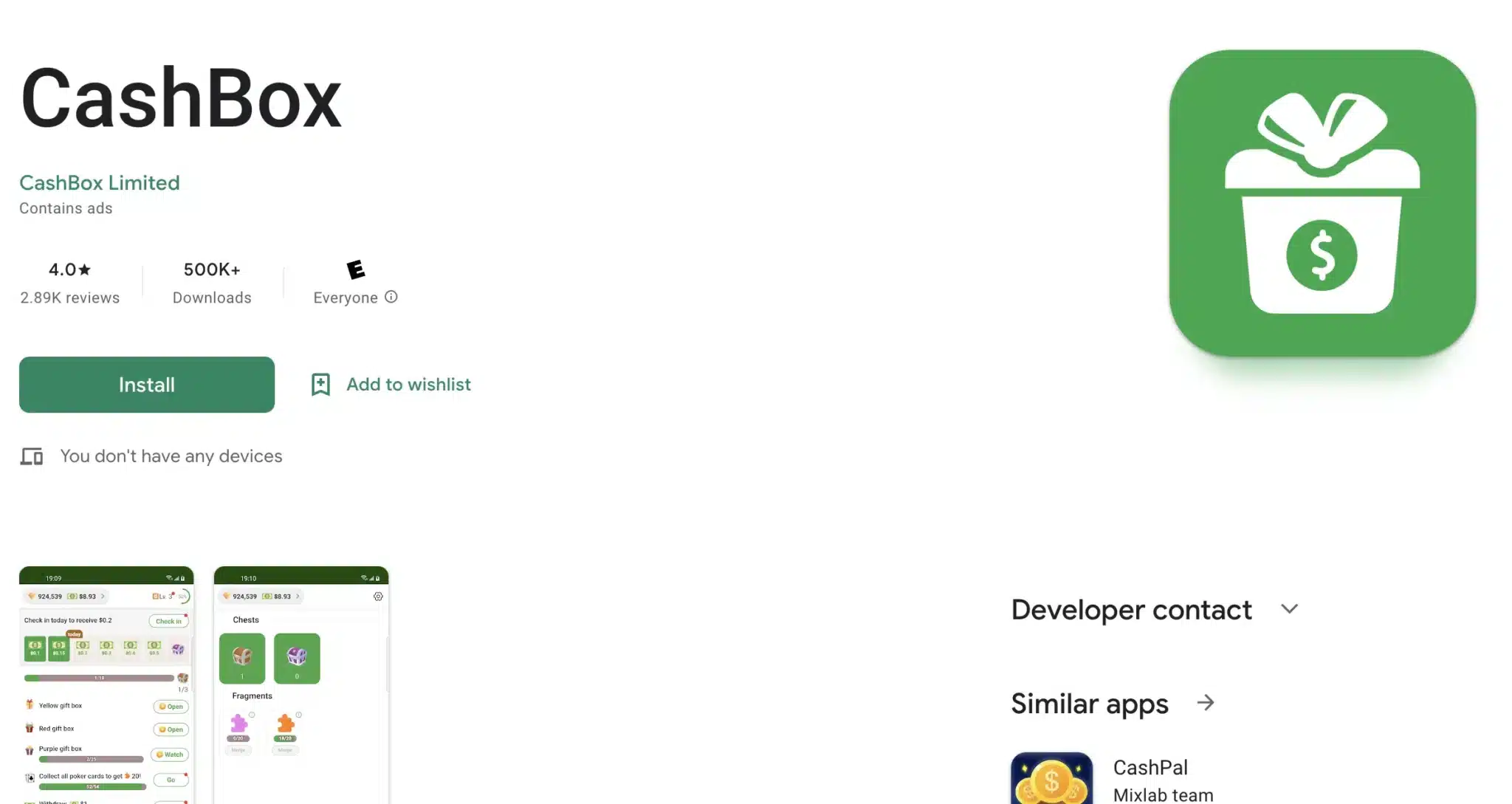
Task: Click the Red gift box icon
Action: click(x=30, y=728)
